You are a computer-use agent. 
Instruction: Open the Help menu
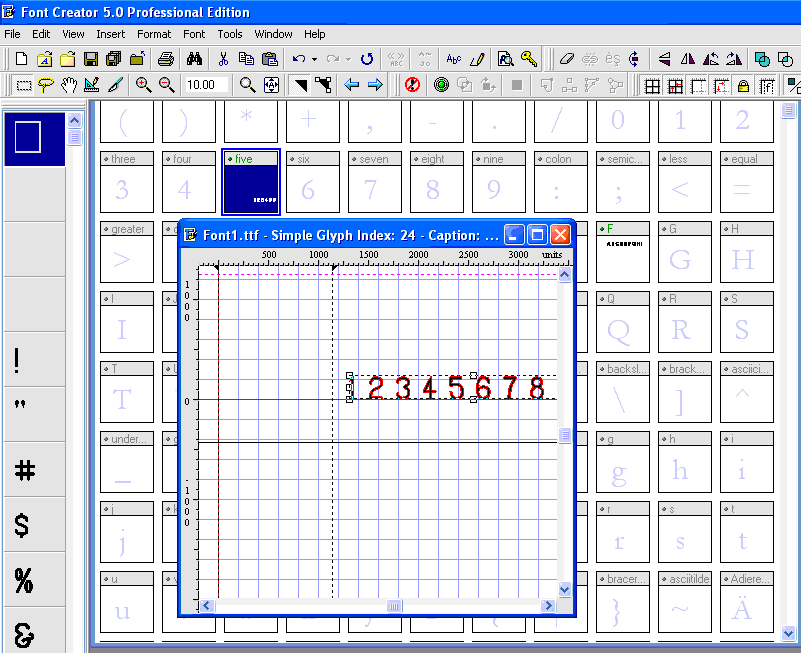tap(315, 34)
